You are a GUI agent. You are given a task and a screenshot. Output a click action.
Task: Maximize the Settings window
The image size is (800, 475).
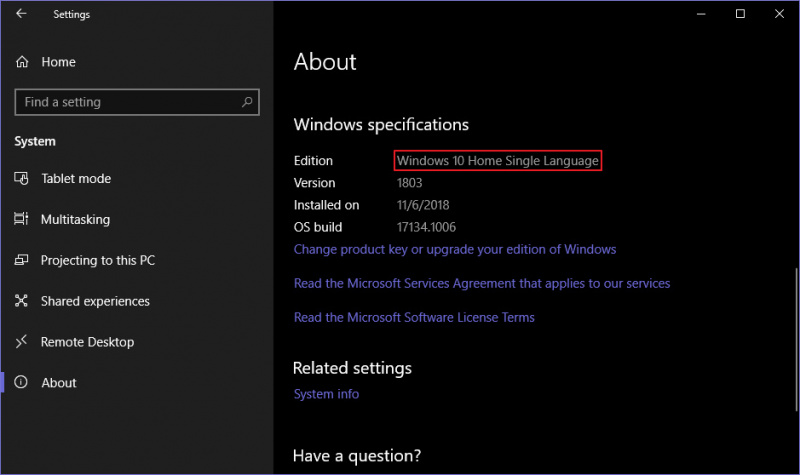point(740,14)
